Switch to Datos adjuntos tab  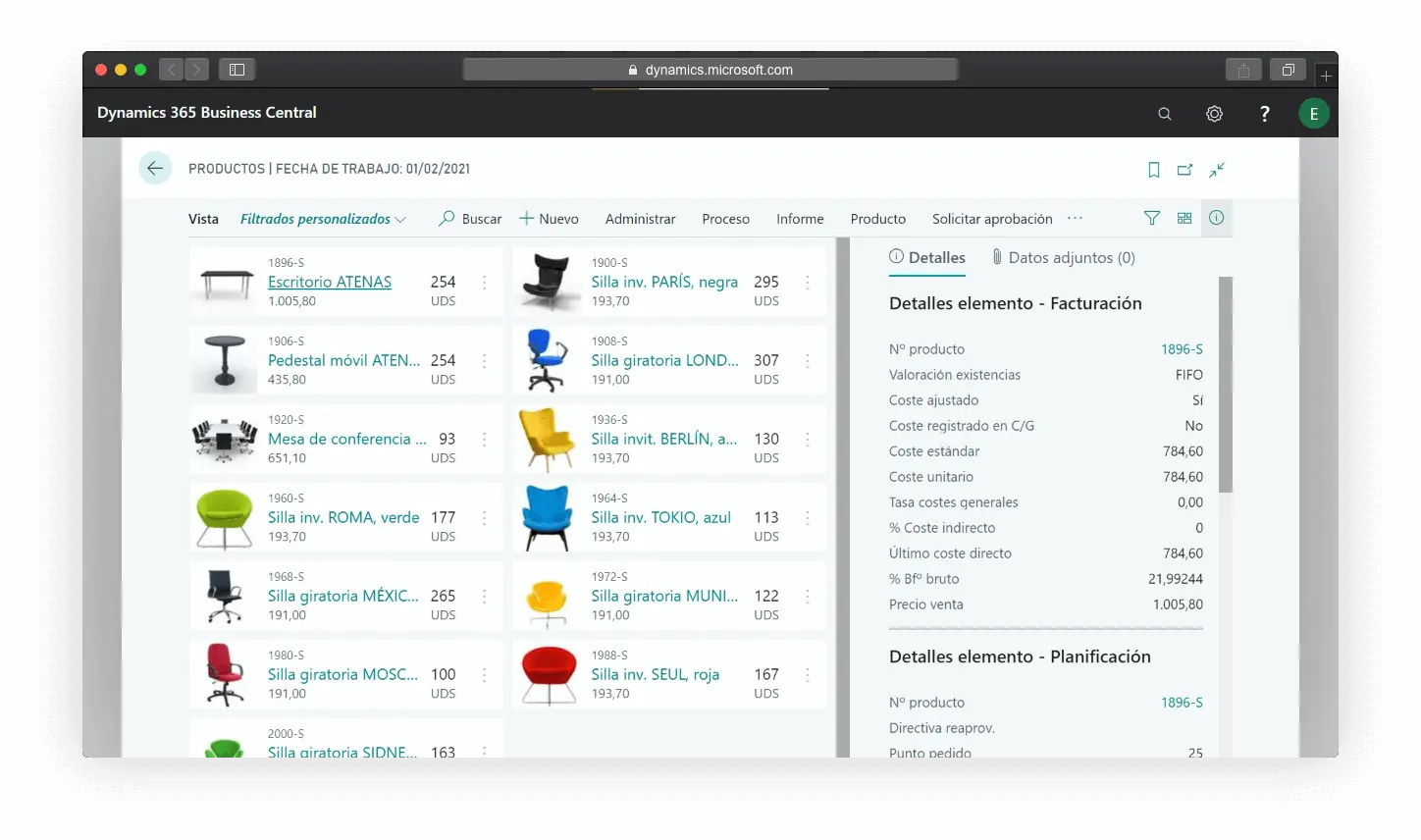pos(1063,257)
